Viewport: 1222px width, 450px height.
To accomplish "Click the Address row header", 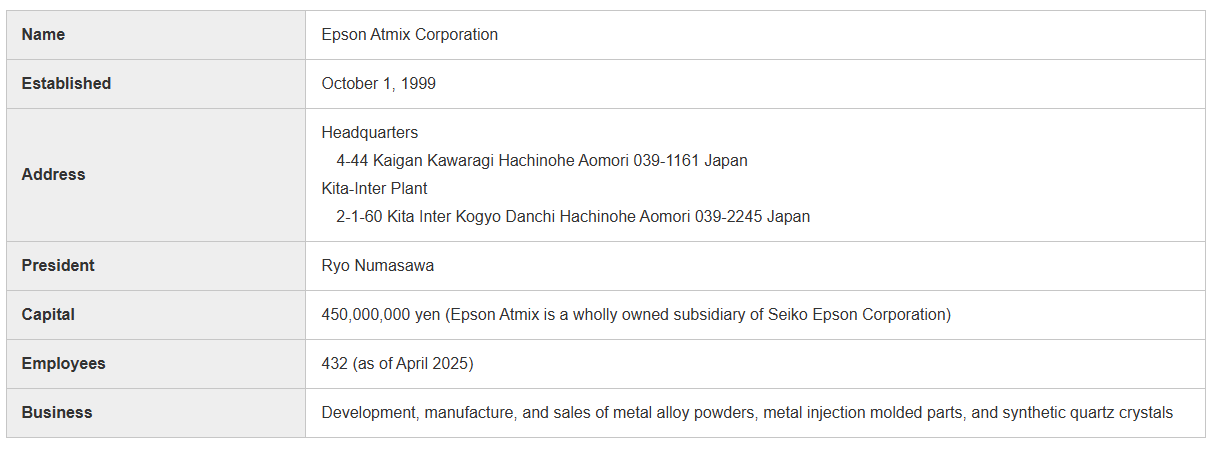I will click(53, 175).
